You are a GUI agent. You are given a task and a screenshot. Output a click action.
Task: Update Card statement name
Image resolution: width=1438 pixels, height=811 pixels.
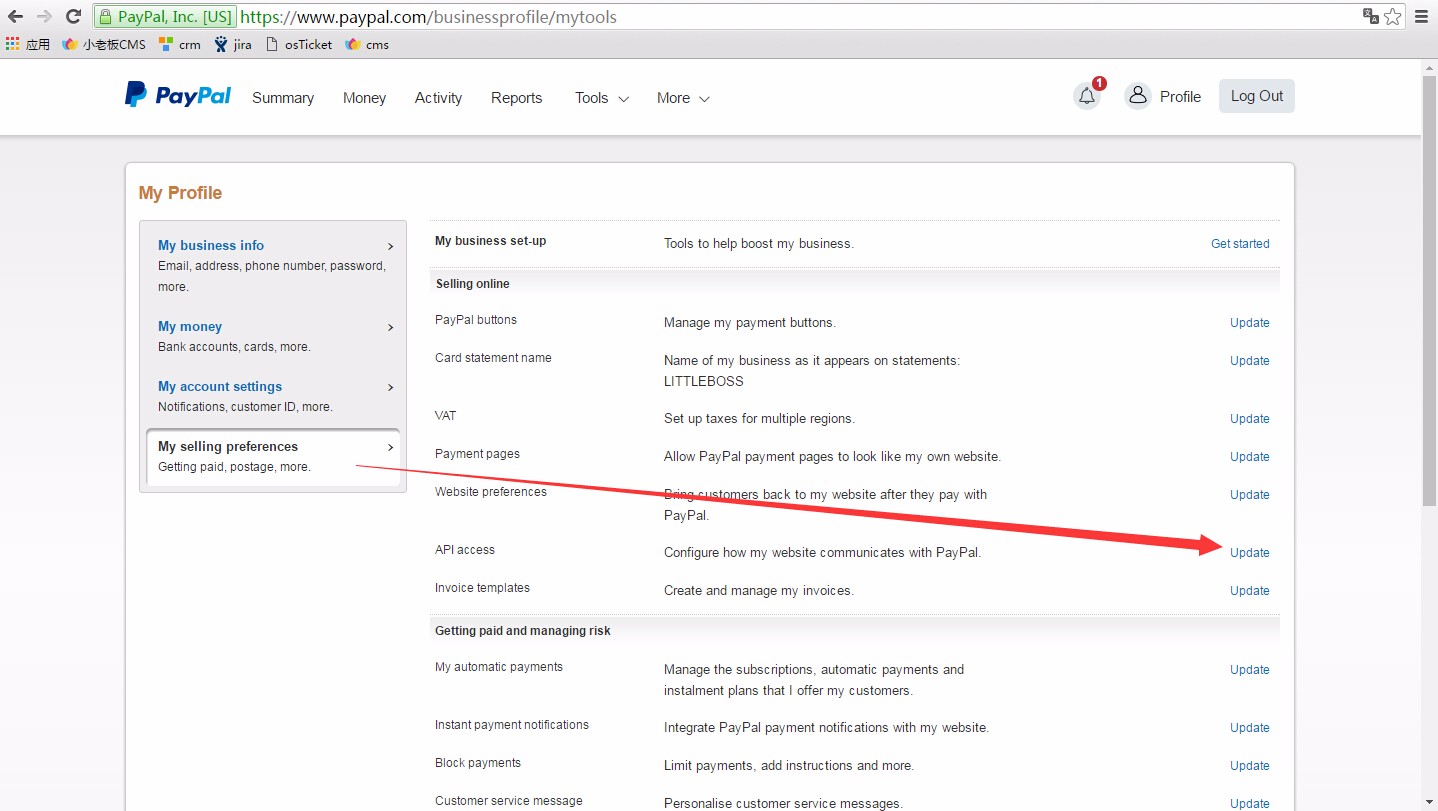point(1249,361)
